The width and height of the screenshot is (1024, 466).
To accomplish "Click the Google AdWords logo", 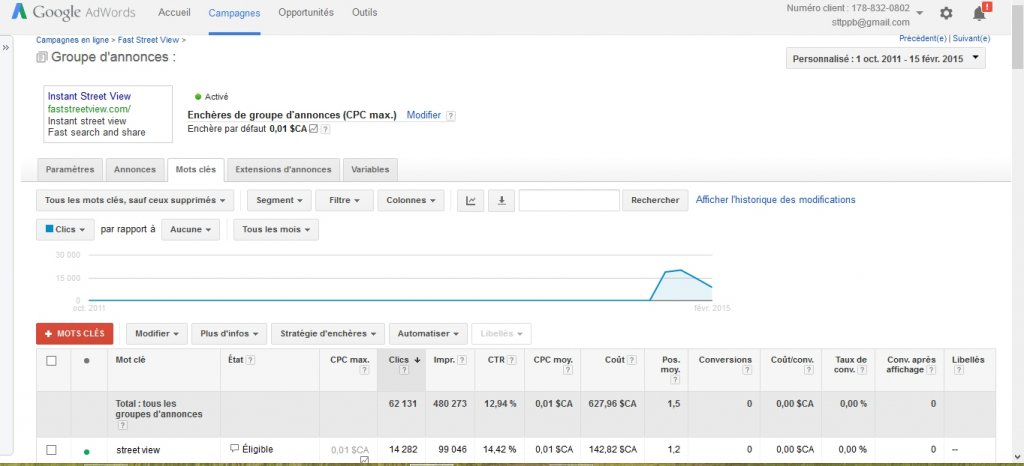I will click(73, 12).
